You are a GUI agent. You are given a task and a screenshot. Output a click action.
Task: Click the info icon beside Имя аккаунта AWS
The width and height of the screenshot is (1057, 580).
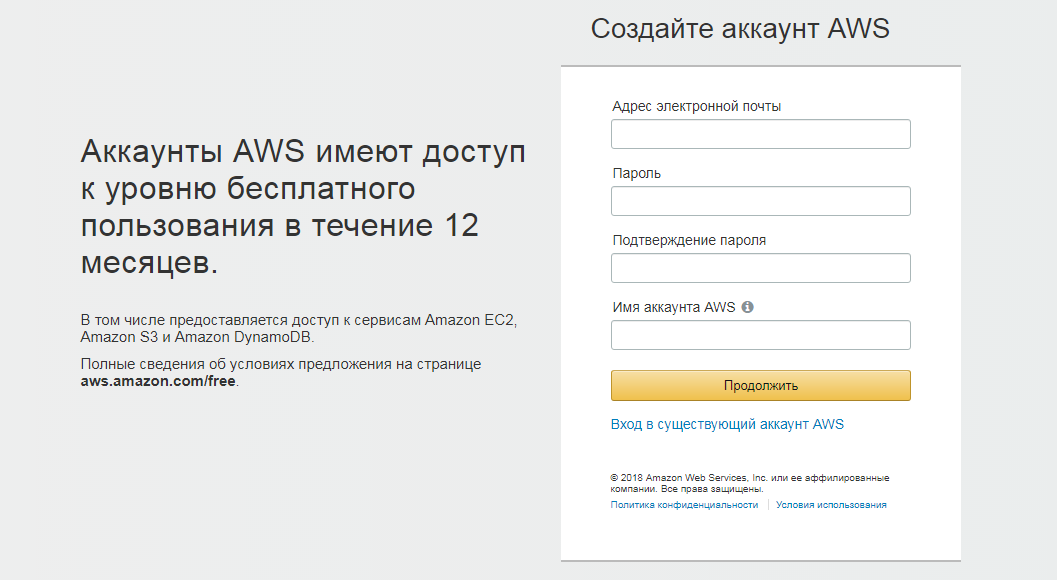click(748, 307)
